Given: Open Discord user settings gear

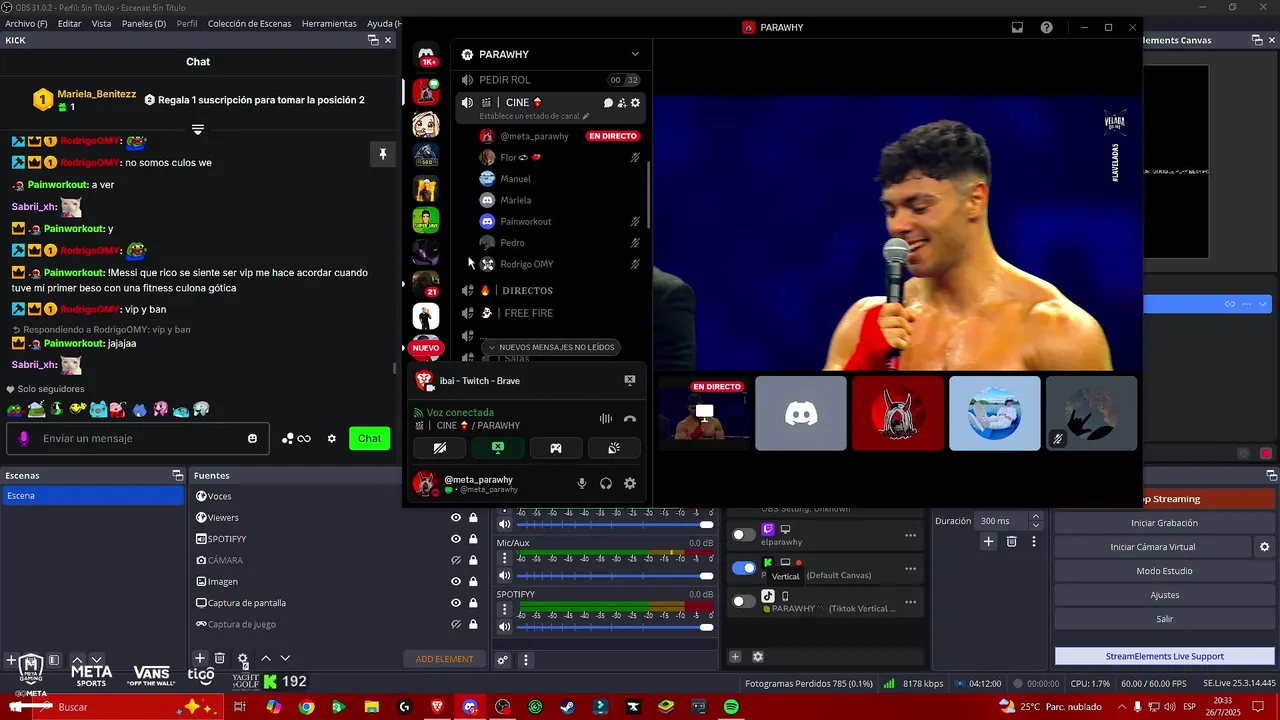Looking at the screenshot, I should [x=630, y=483].
